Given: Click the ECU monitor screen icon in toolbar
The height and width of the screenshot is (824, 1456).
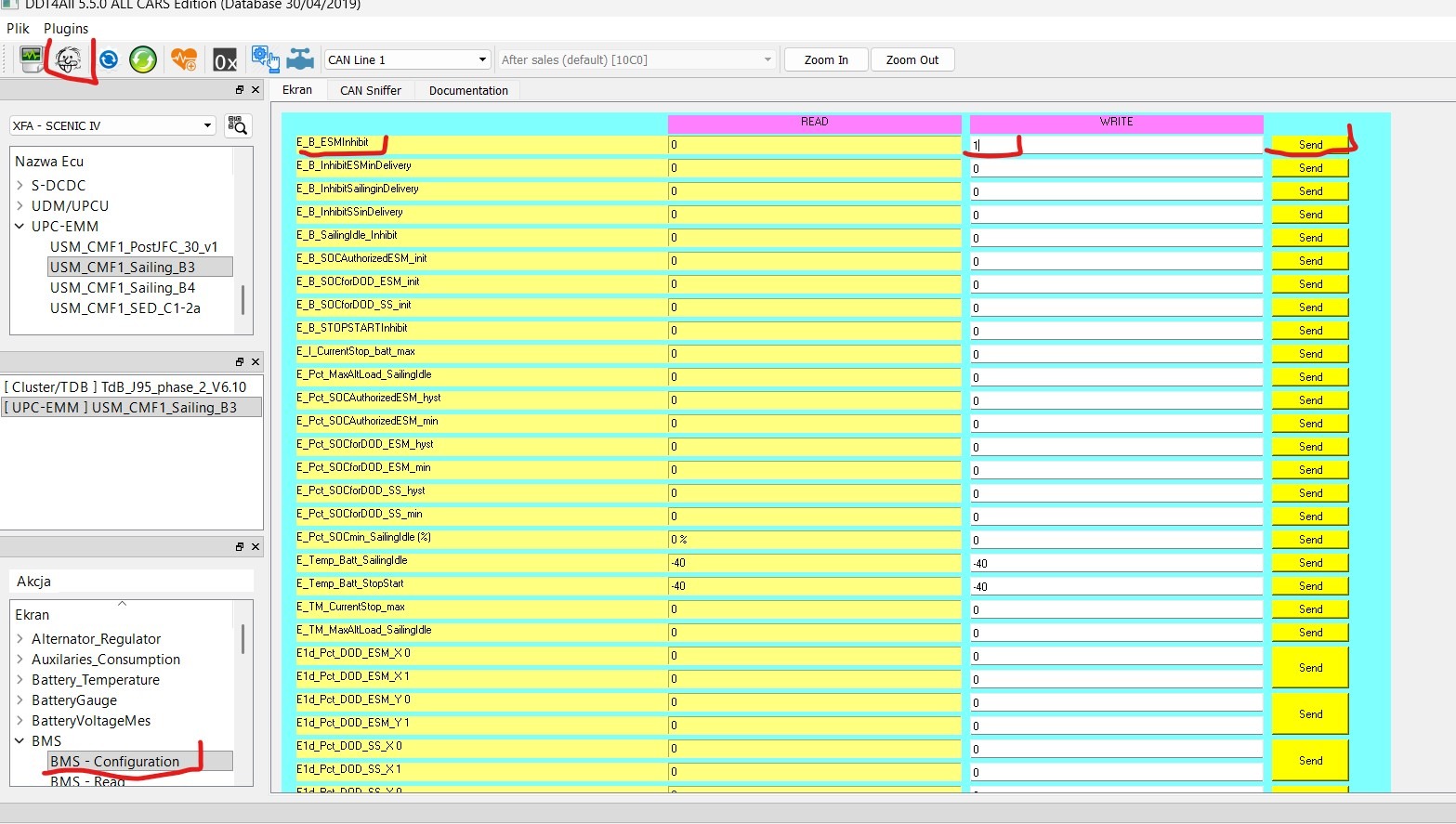Looking at the screenshot, I should [32, 59].
